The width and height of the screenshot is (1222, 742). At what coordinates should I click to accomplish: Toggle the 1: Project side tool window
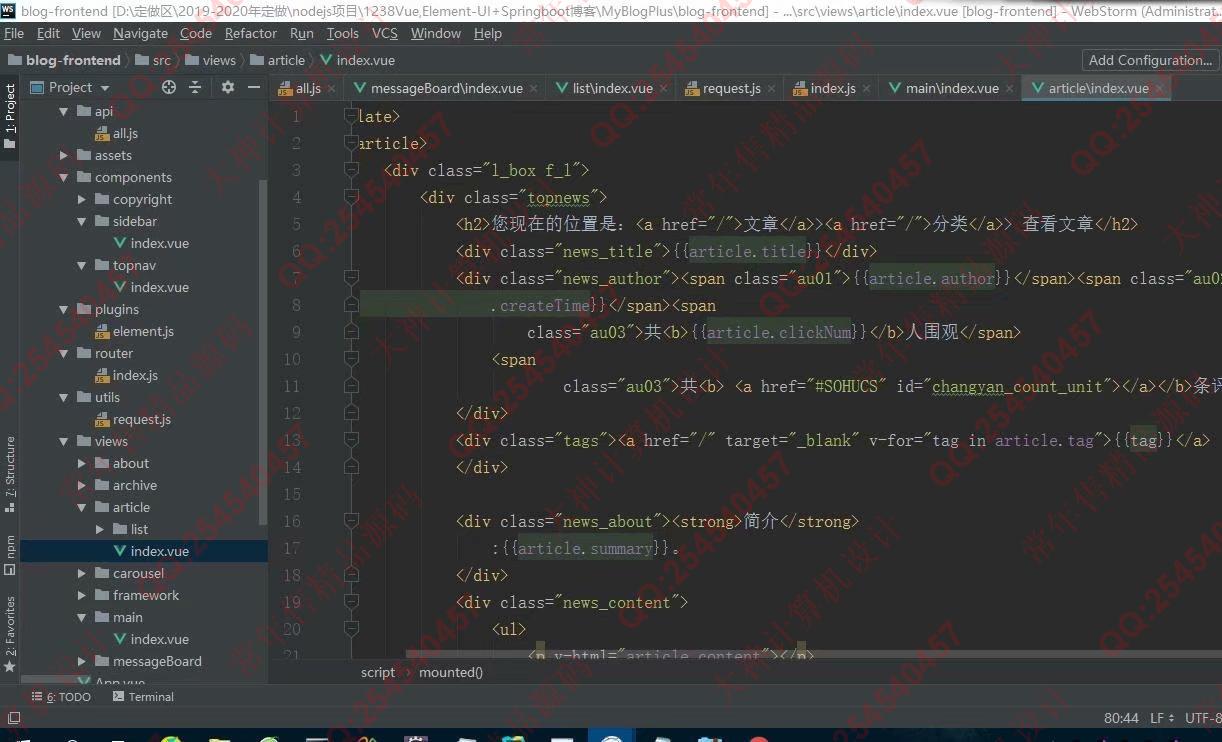click(x=10, y=116)
